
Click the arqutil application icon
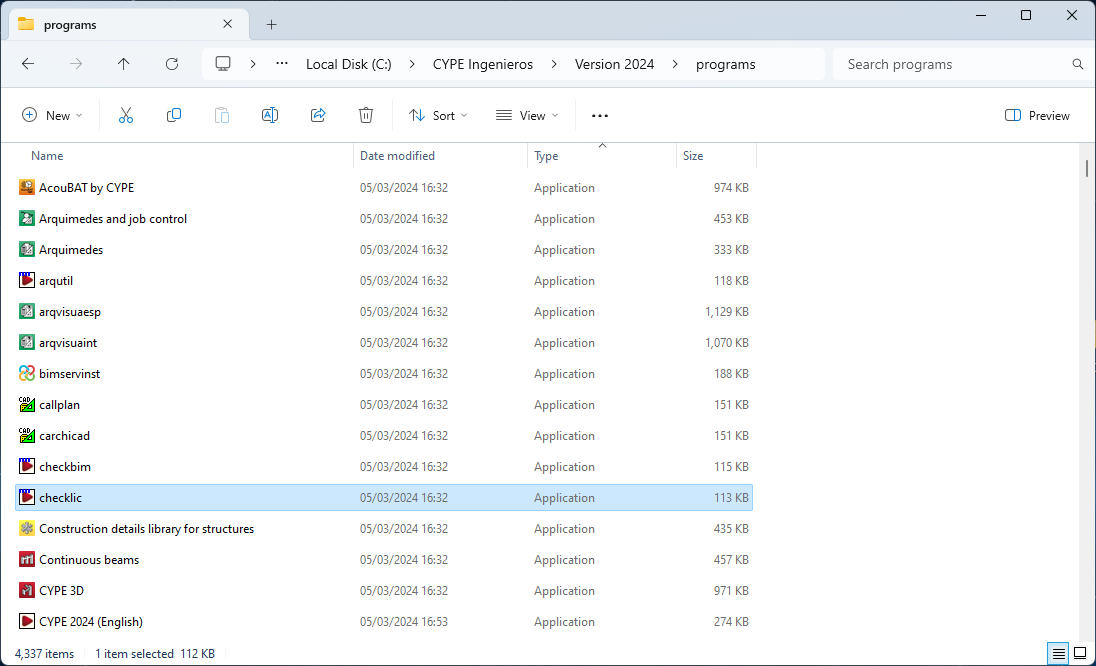coord(27,280)
